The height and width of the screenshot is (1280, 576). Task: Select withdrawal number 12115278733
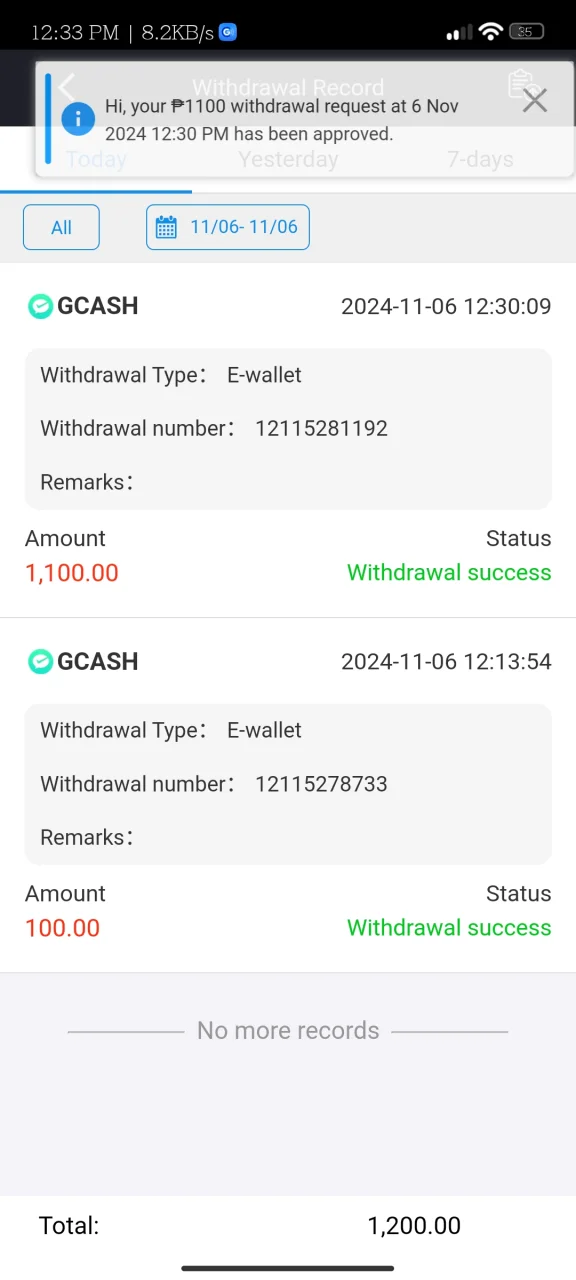(x=321, y=784)
